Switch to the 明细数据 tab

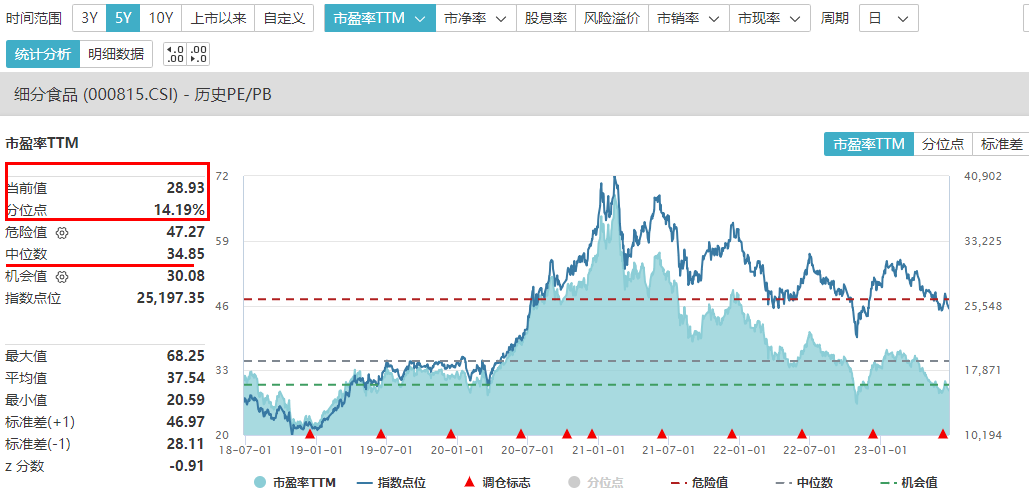tap(115, 54)
